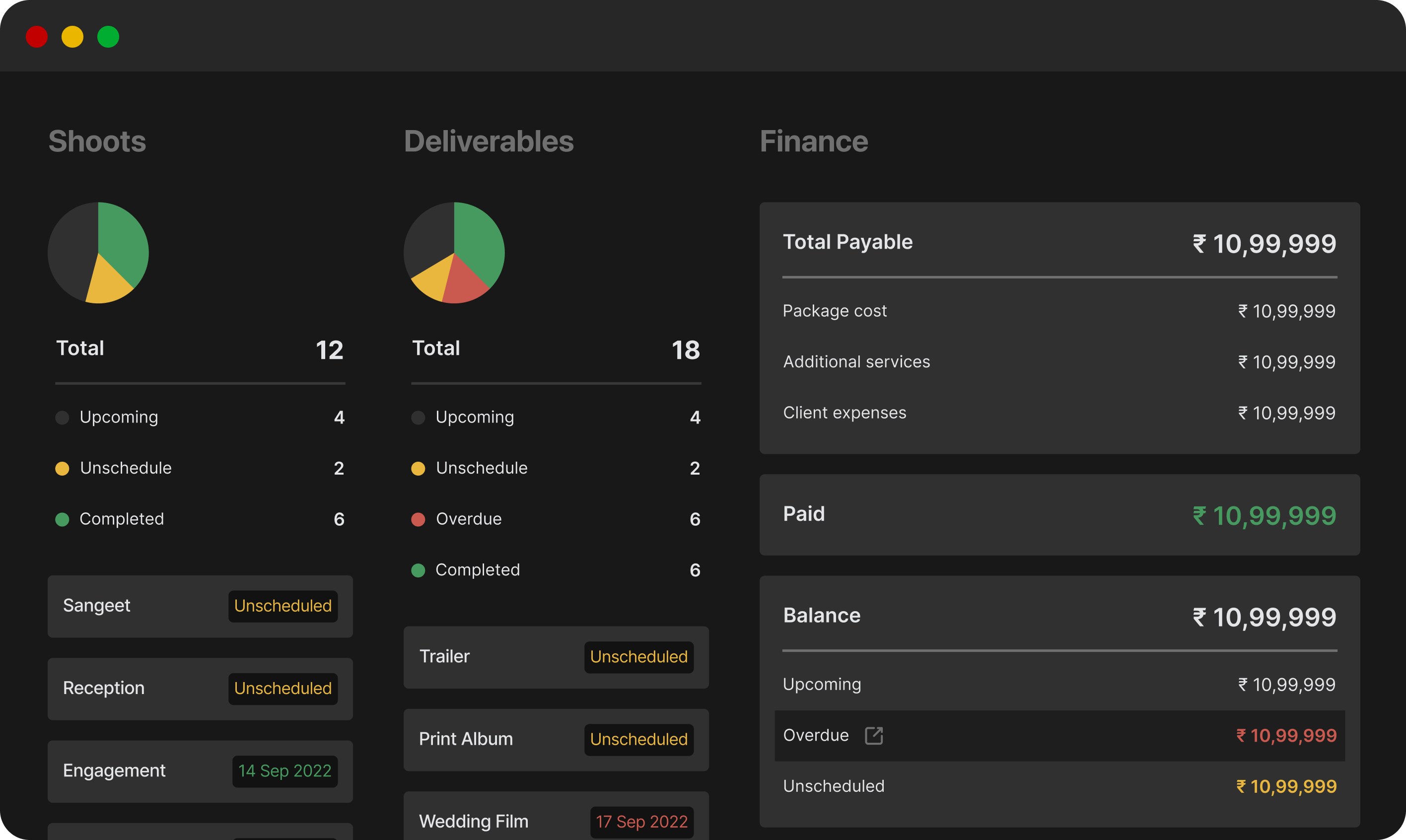Screen dimensions: 1406x840
Task: Click the 14 Sep 2022 date badge
Action: pyautogui.click(x=284, y=771)
